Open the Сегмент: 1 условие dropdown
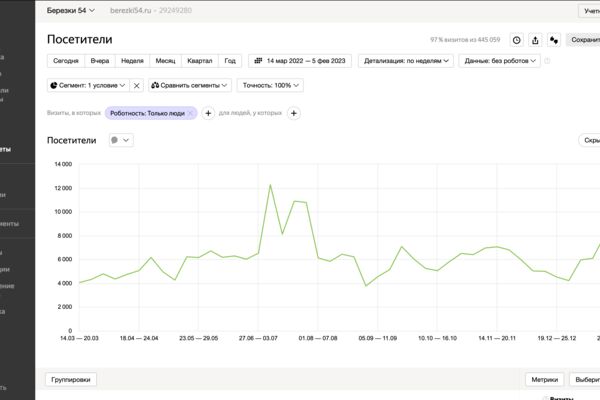The image size is (600, 400). coord(88,85)
